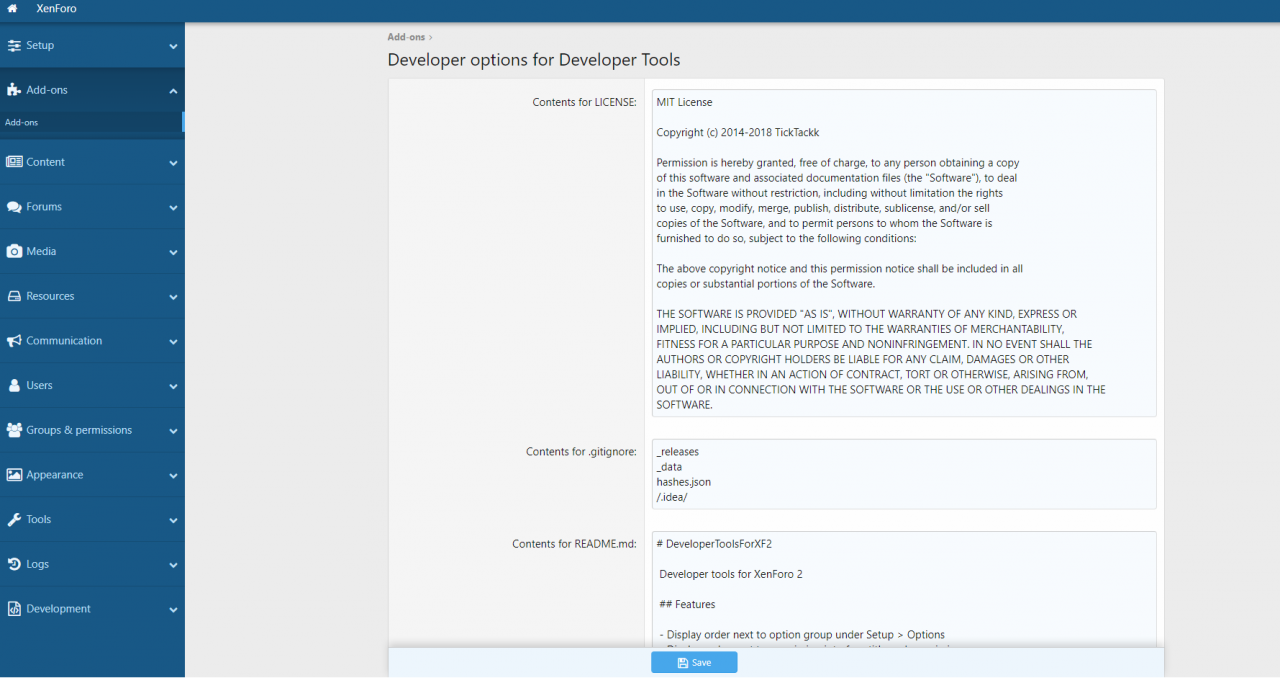Expand the Content section chevron
Screen dimensions: 1280x678
[173, 163]
